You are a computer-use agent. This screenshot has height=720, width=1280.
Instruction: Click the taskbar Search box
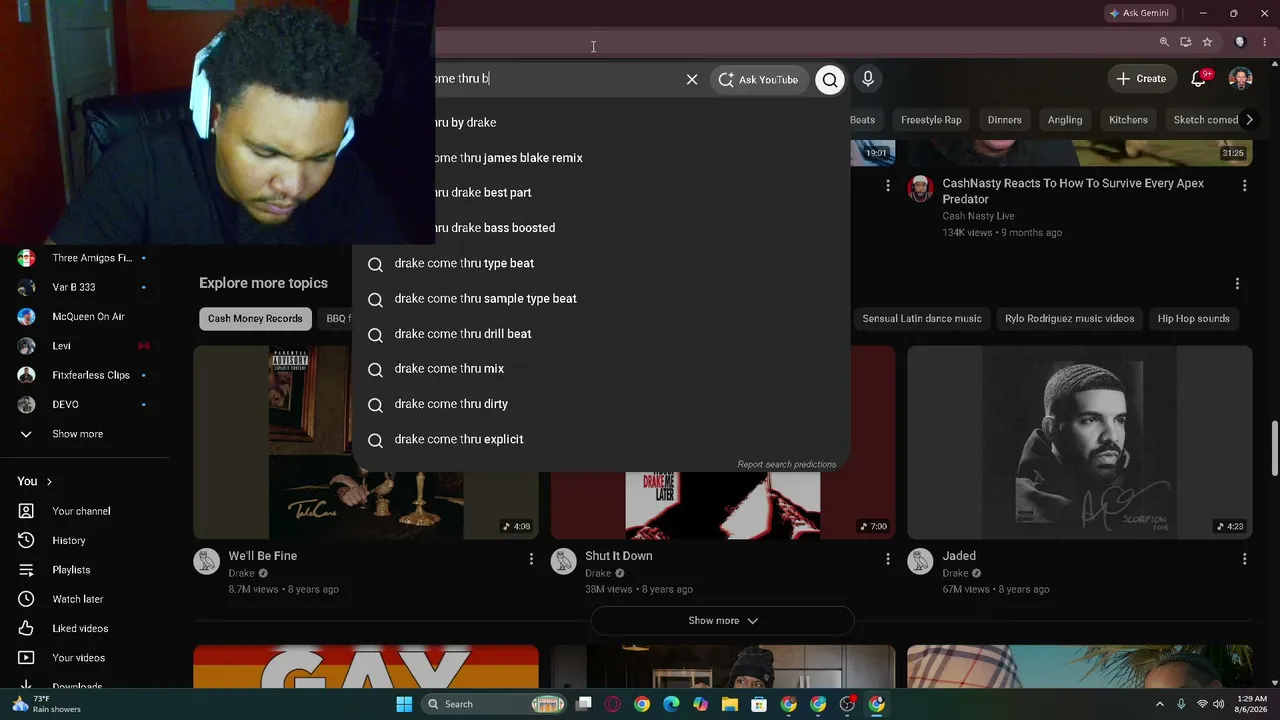coord(495,704)
